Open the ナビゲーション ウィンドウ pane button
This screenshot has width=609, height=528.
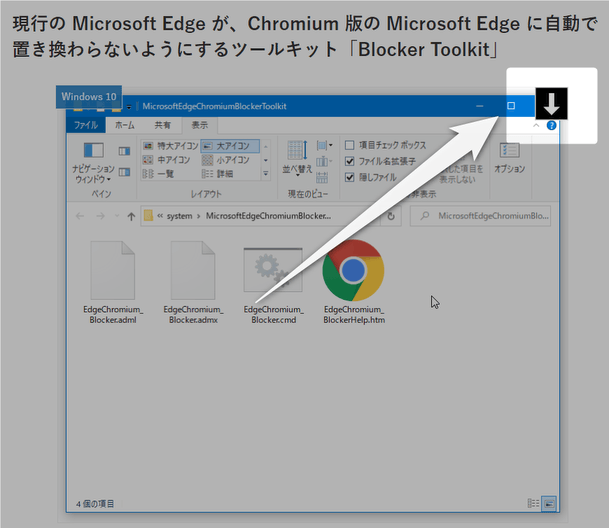93,162
